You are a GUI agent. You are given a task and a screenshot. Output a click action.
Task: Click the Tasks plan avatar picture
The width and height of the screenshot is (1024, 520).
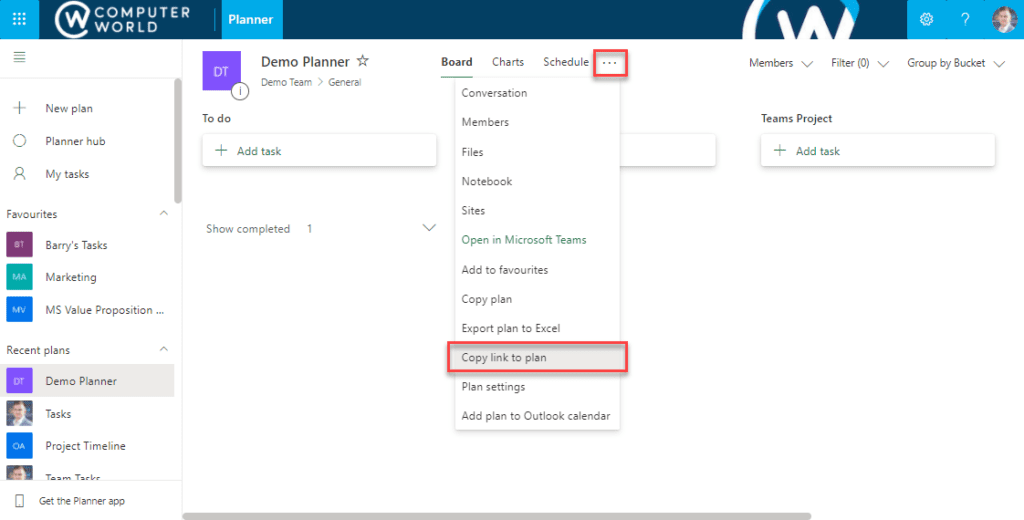pyautogui.click(x=19, y=414)
